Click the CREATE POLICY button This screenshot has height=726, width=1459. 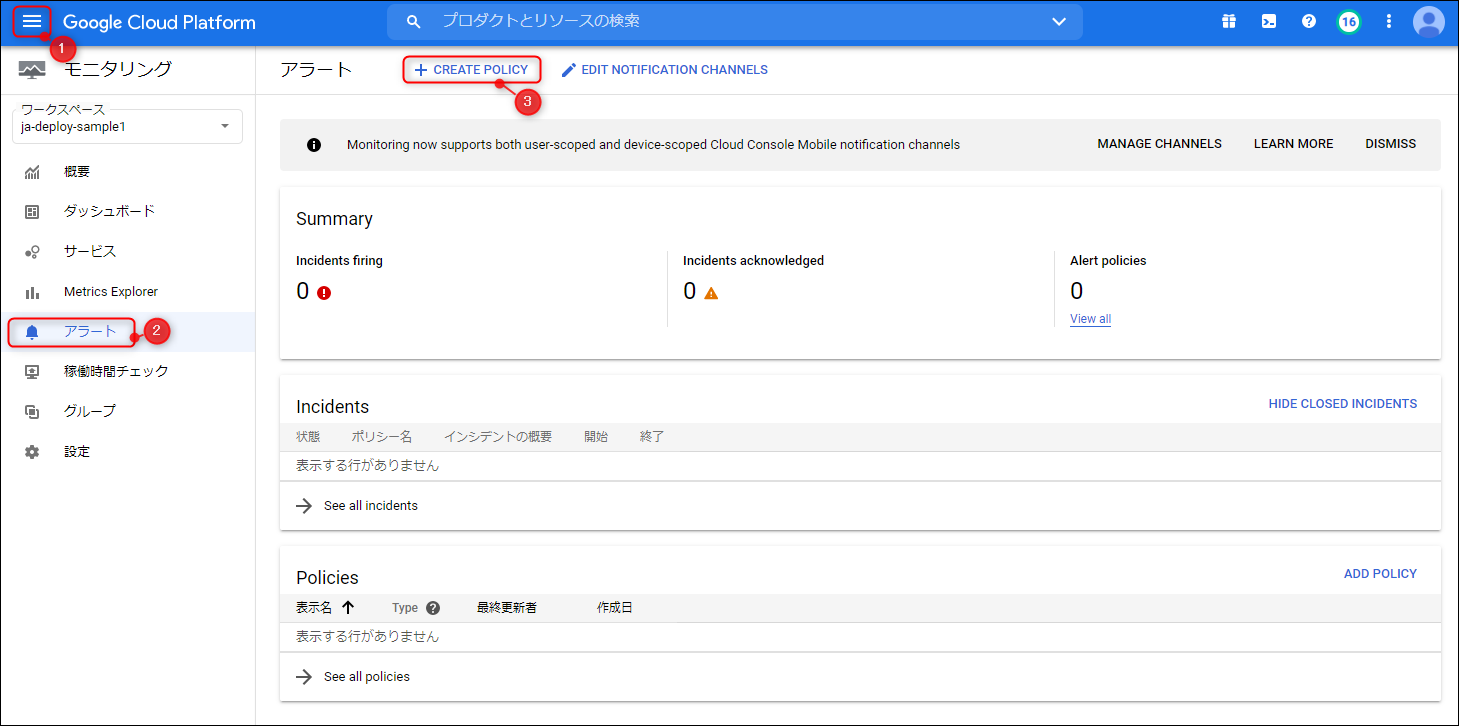[x=472, y=70]
